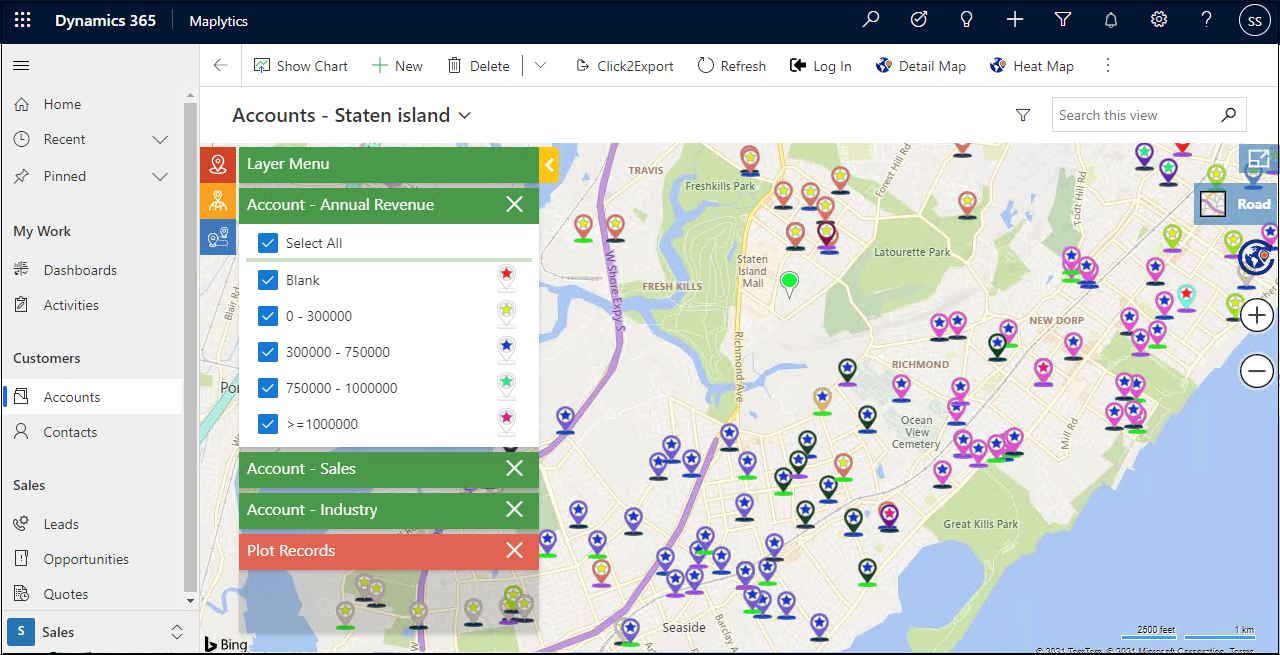Screen dimensions: 1280x655
Task: Open Detail Map
Action: (920, 66)
